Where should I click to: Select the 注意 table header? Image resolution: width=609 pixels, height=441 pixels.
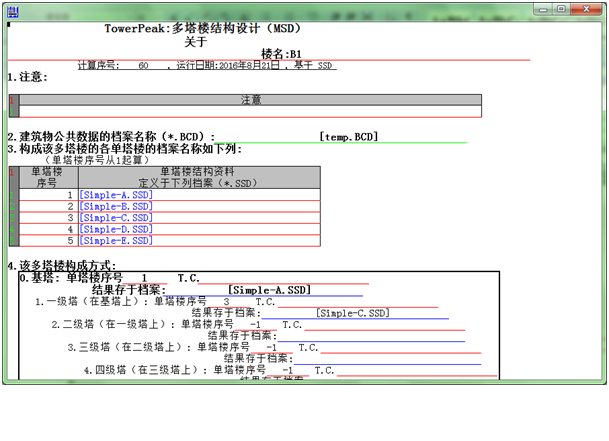tap(251, 100)
